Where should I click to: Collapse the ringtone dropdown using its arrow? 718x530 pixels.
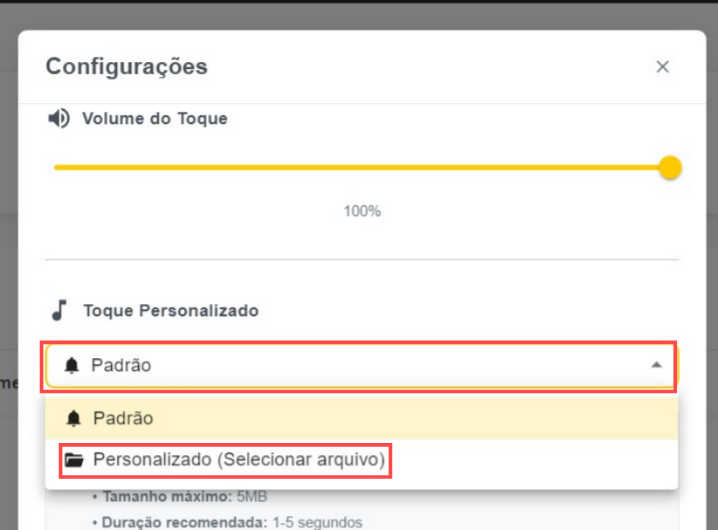(656, 366)
